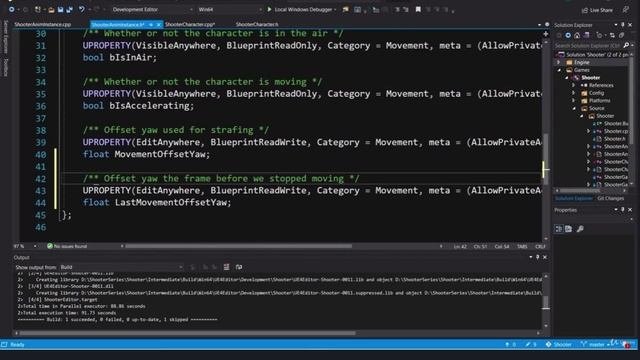Close the Output panel
640x360 pixels.
pyautogui.click(x=544, y=257)
